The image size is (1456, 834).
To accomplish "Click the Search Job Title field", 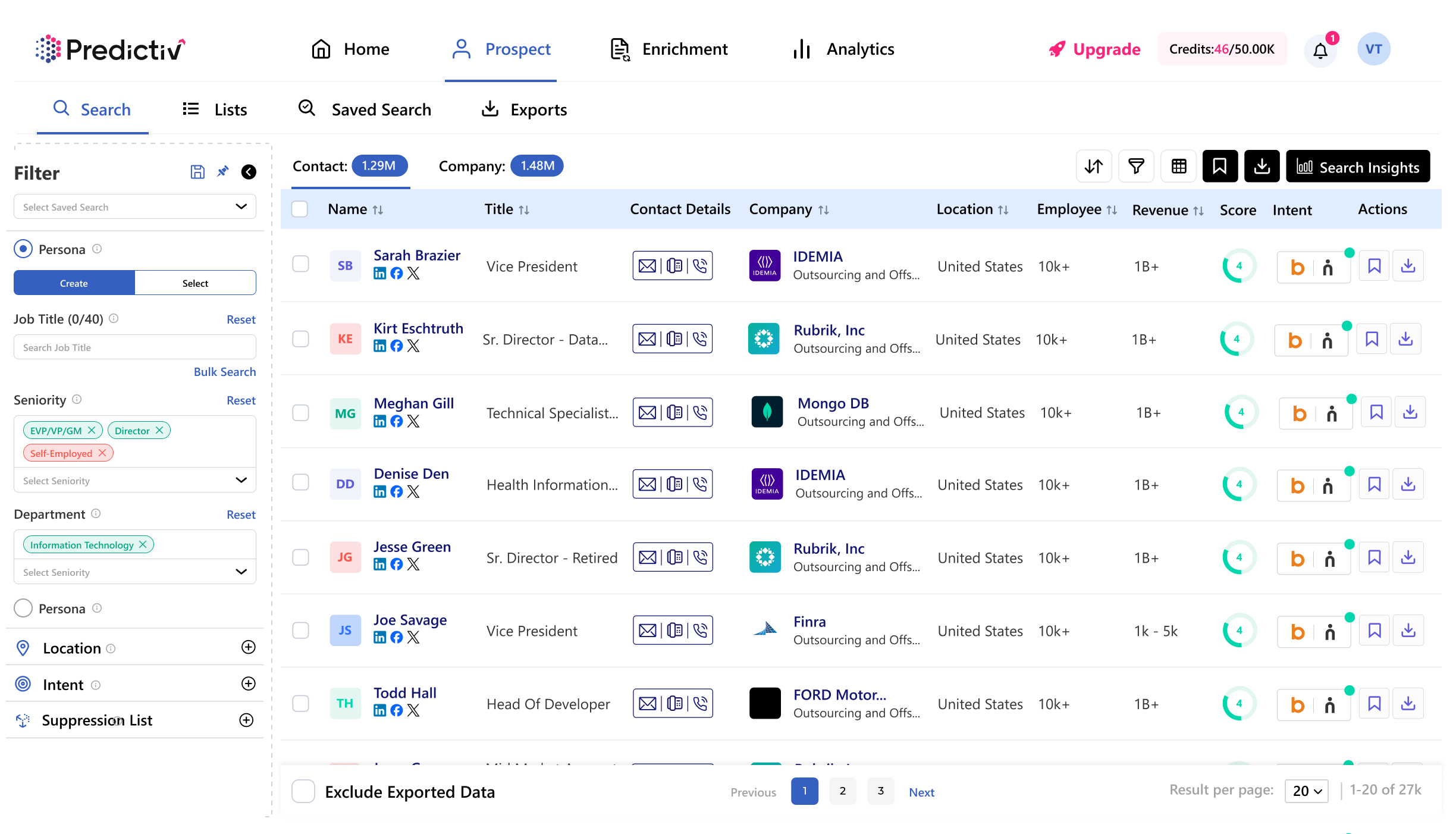I will [x=135, y=347].
